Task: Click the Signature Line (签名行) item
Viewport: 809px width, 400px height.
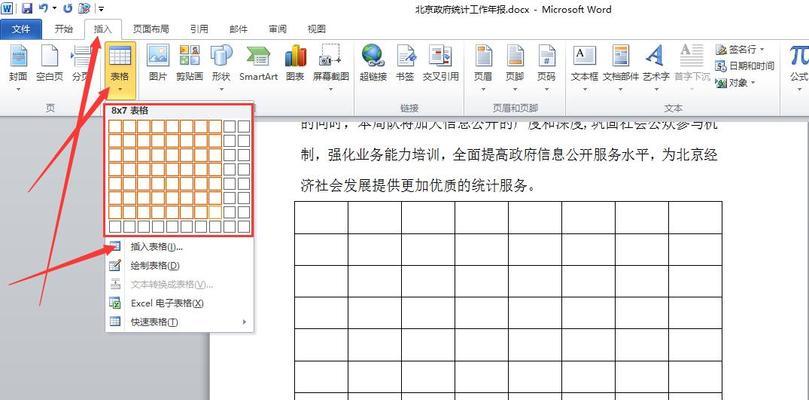Action: pyautogui.click(x=739, y=50)
